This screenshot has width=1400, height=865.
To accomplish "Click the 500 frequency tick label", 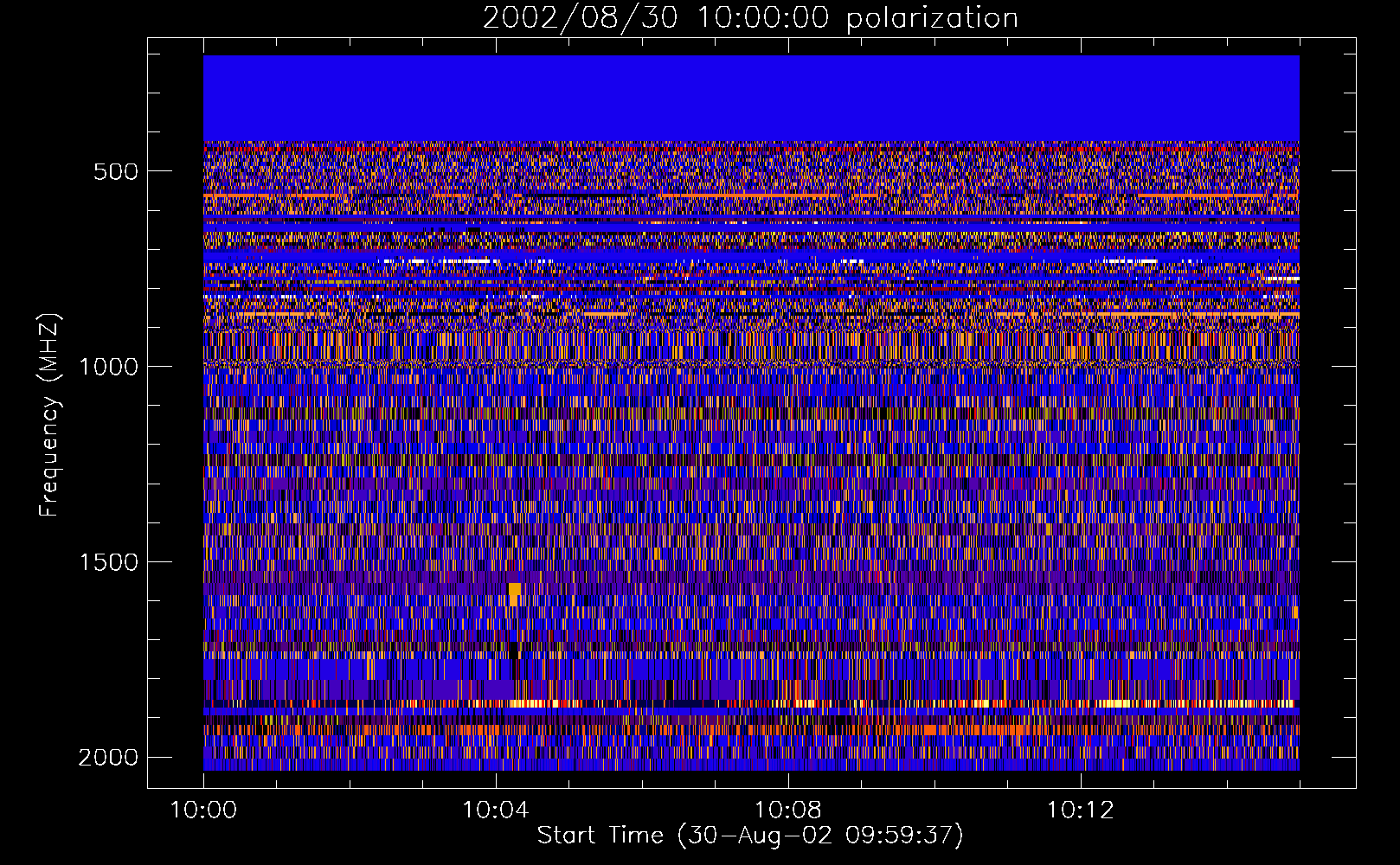I will coord(116,171).
